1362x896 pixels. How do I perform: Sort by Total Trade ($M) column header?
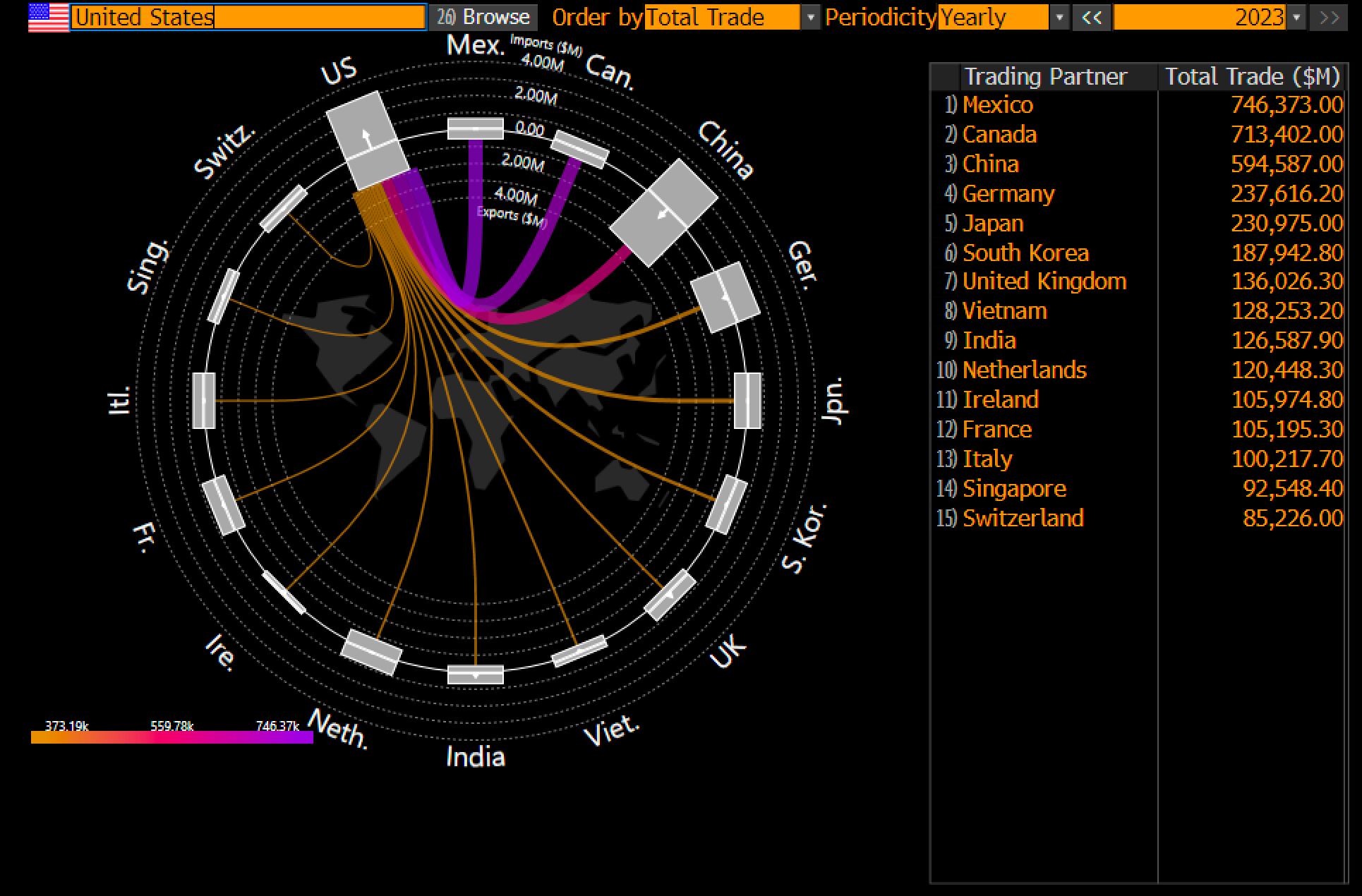point(1251,76)
